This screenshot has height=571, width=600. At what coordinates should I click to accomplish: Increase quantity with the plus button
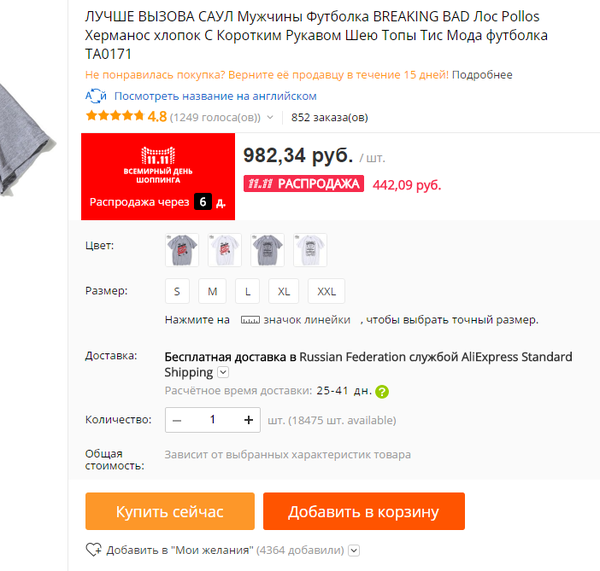click(249, 420)
